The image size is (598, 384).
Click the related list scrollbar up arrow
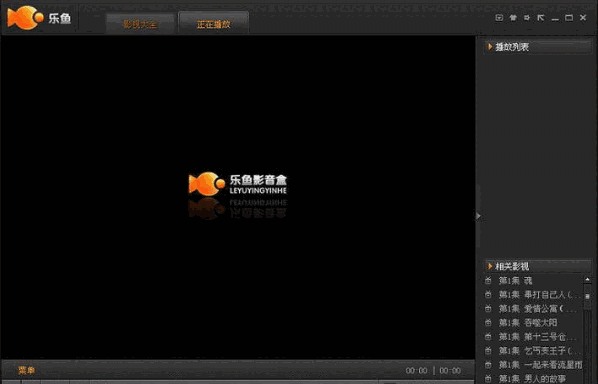(x=587, y=280)
